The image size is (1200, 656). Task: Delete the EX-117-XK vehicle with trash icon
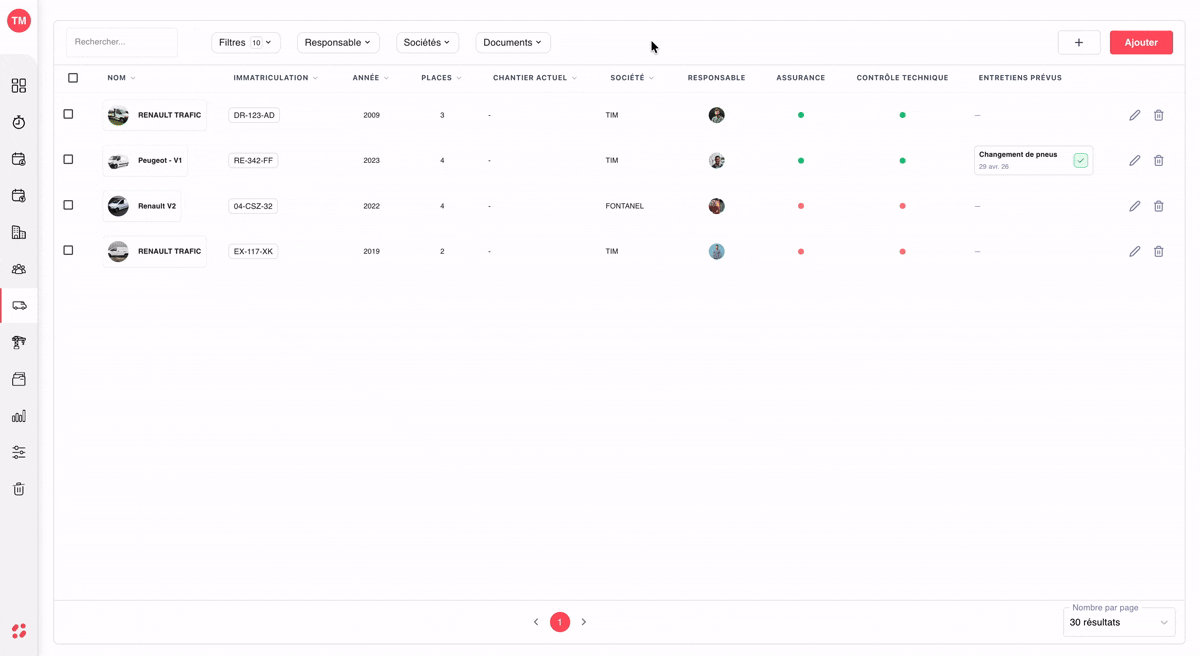1159,251
